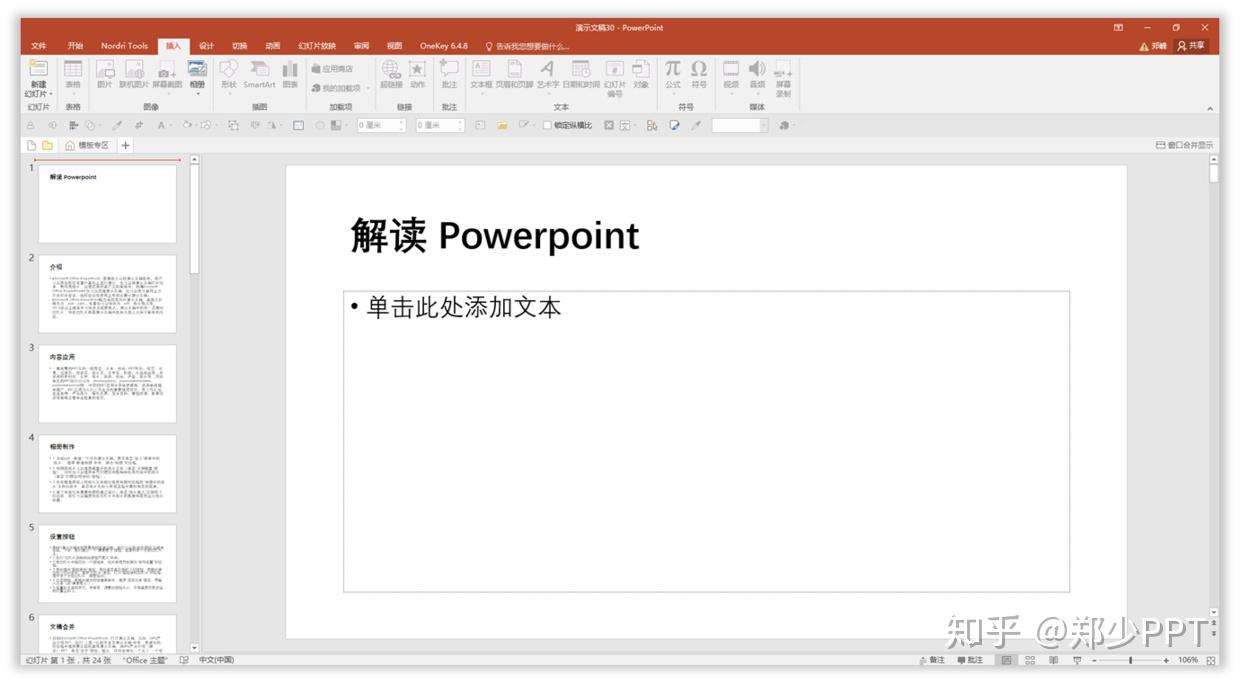The width and height of the screenshot is (1240, 683).
Task: Click the 音频 (Audio) speaker icon
Action: 757,69
